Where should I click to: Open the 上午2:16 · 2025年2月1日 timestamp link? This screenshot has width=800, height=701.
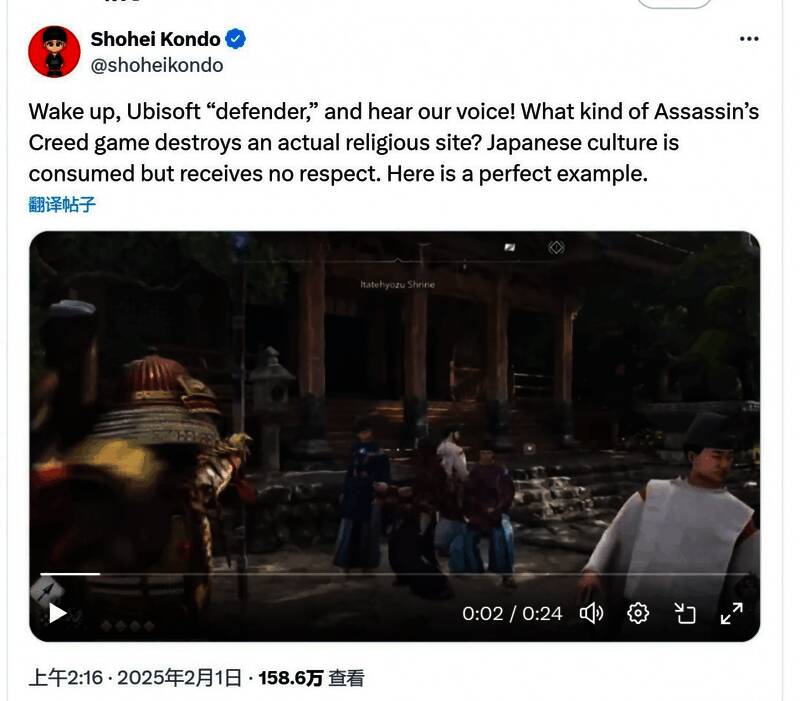(135, 678)
